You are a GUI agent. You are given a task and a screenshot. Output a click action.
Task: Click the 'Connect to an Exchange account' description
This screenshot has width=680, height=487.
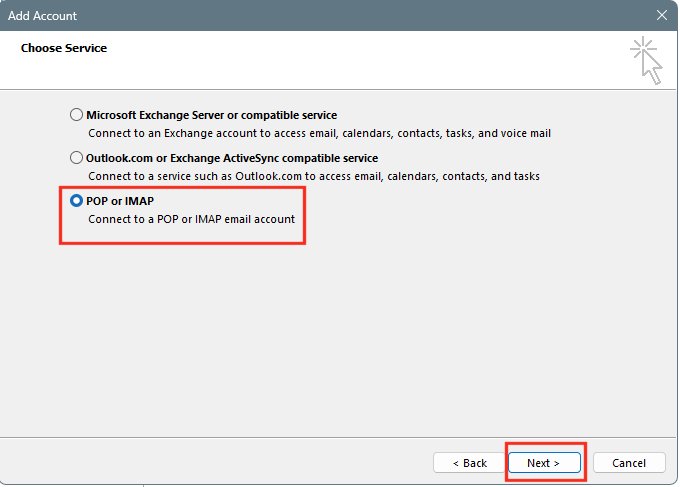pyautogui.click(x=319, y=132)
